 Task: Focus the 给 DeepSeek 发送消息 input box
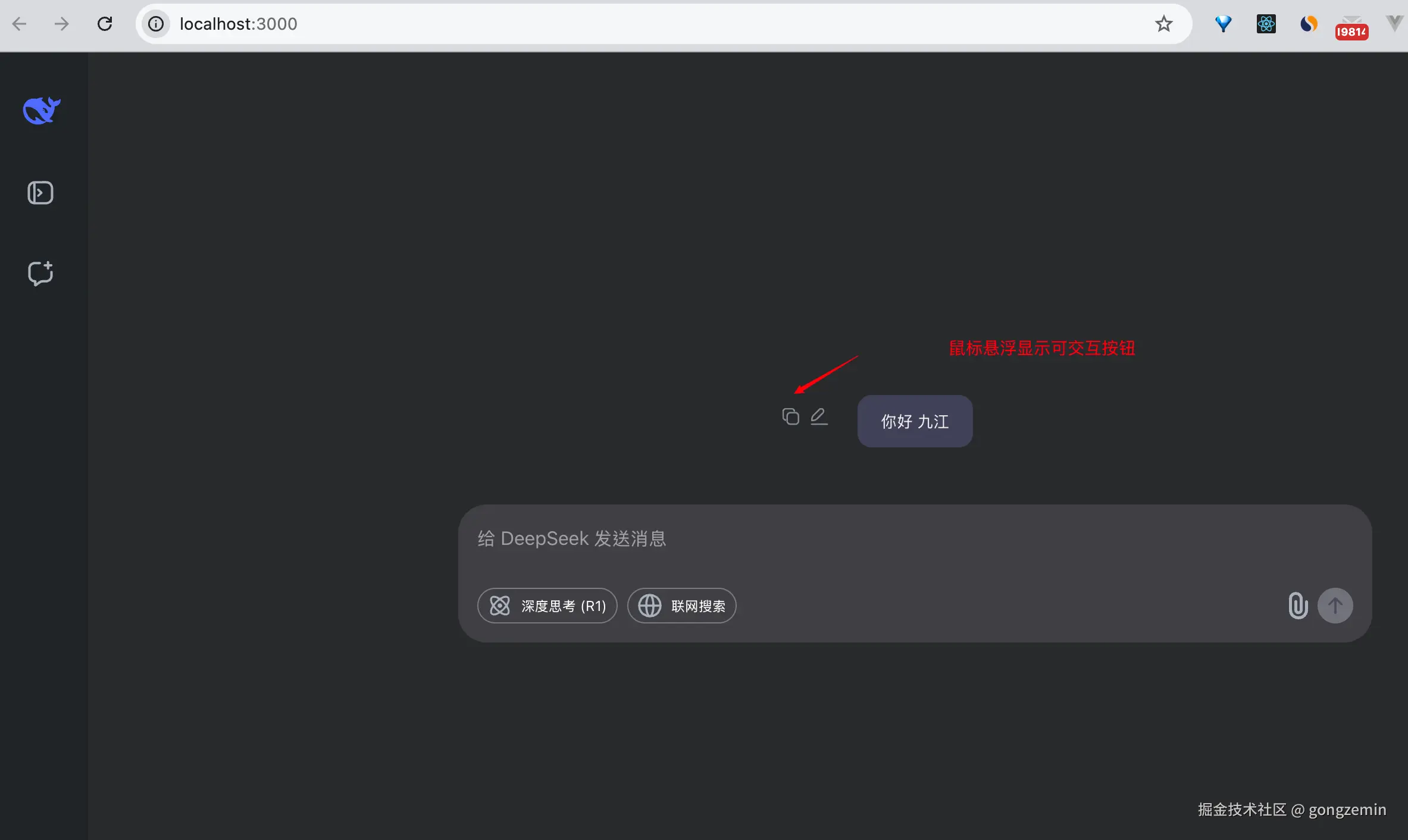tap(833, 539)
